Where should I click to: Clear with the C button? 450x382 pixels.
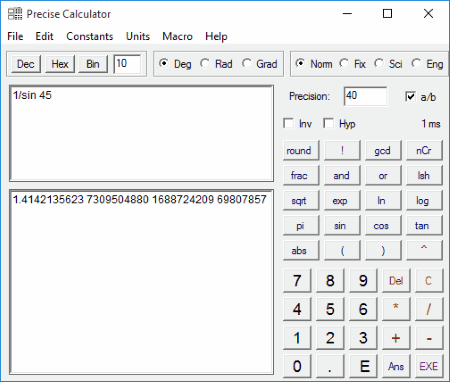pos(429,281)
